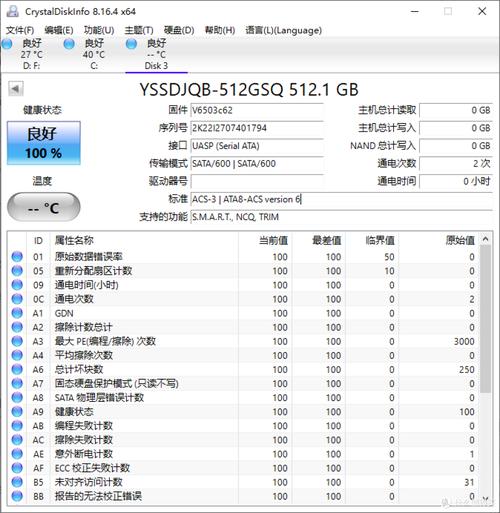
Task: Select the Disk 3 tab
Action: click(x=156, y=54)
